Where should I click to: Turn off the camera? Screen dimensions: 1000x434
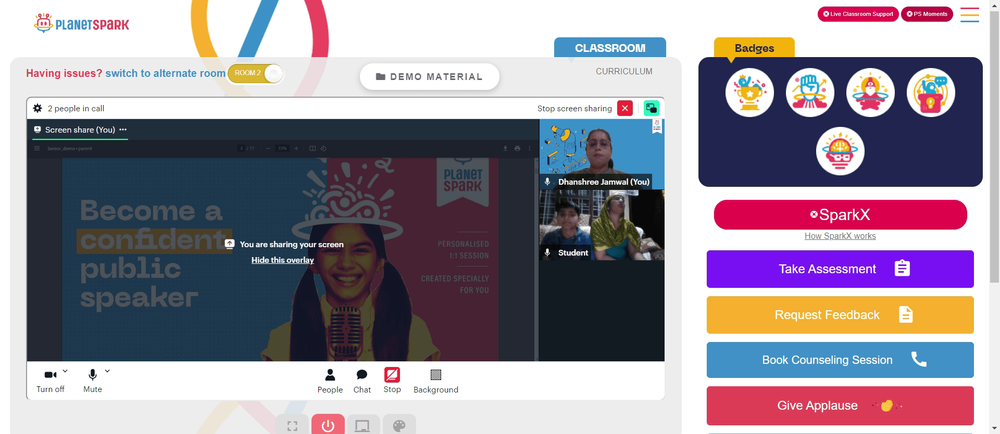tap(50, 380)
